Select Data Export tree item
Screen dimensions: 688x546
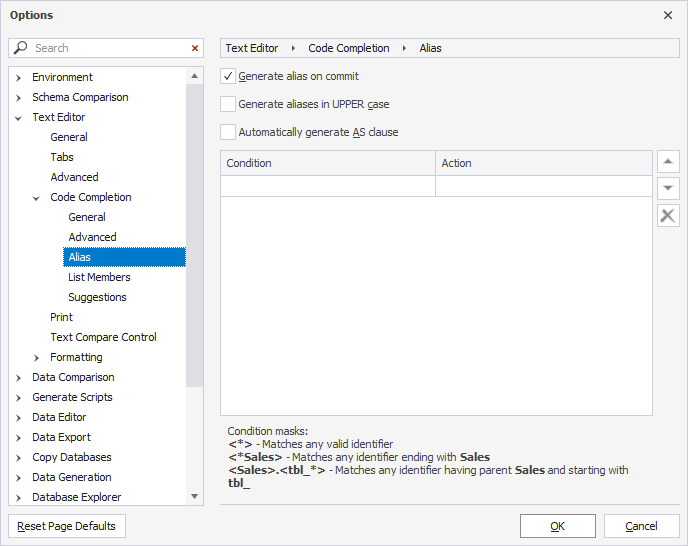[x=61, y=437]
